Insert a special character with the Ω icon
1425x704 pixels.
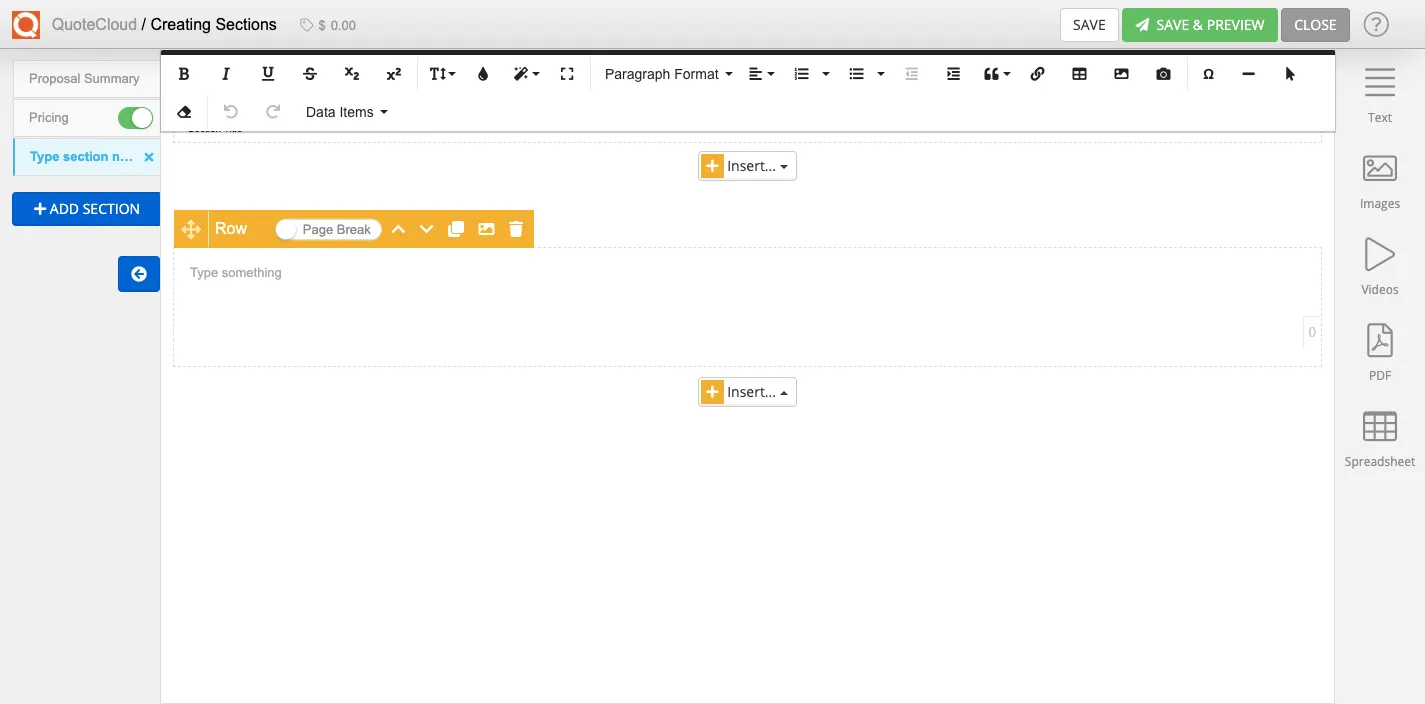tap(1208, 73)
